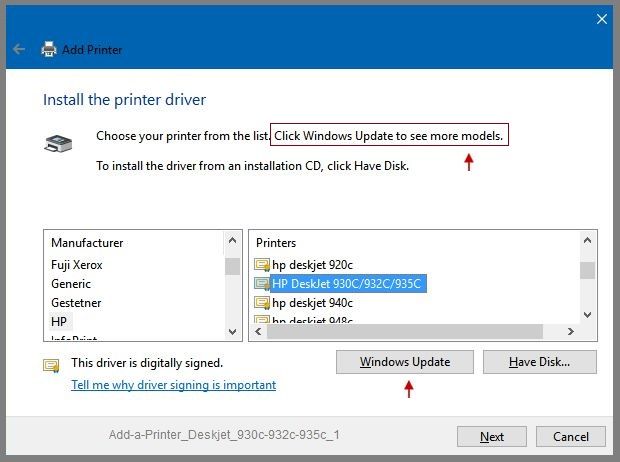This screenshot has width=620, height=462.
Task: Select Fuji Xerox manufacturer
Action: pyautogui.click(x=77, y=265)
